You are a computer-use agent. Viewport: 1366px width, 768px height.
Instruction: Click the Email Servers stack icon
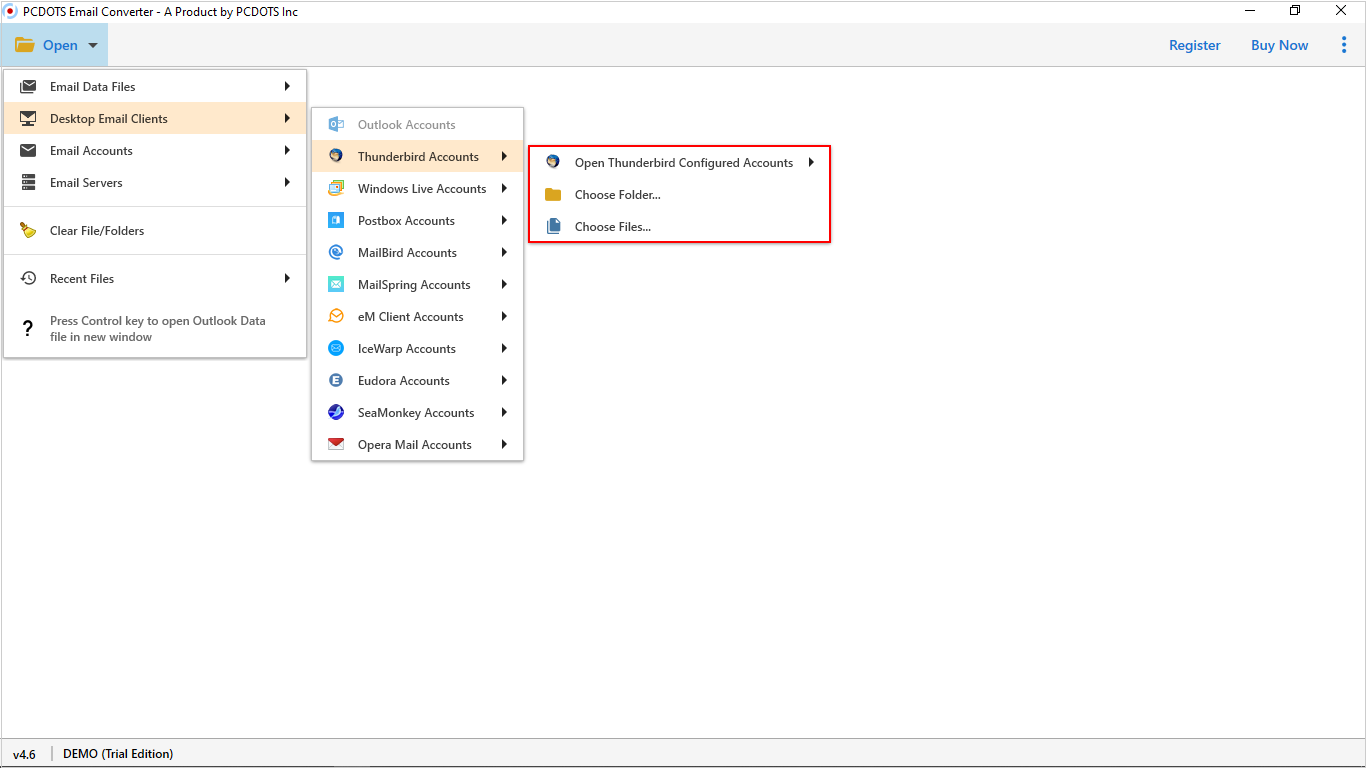coord(29,183)
